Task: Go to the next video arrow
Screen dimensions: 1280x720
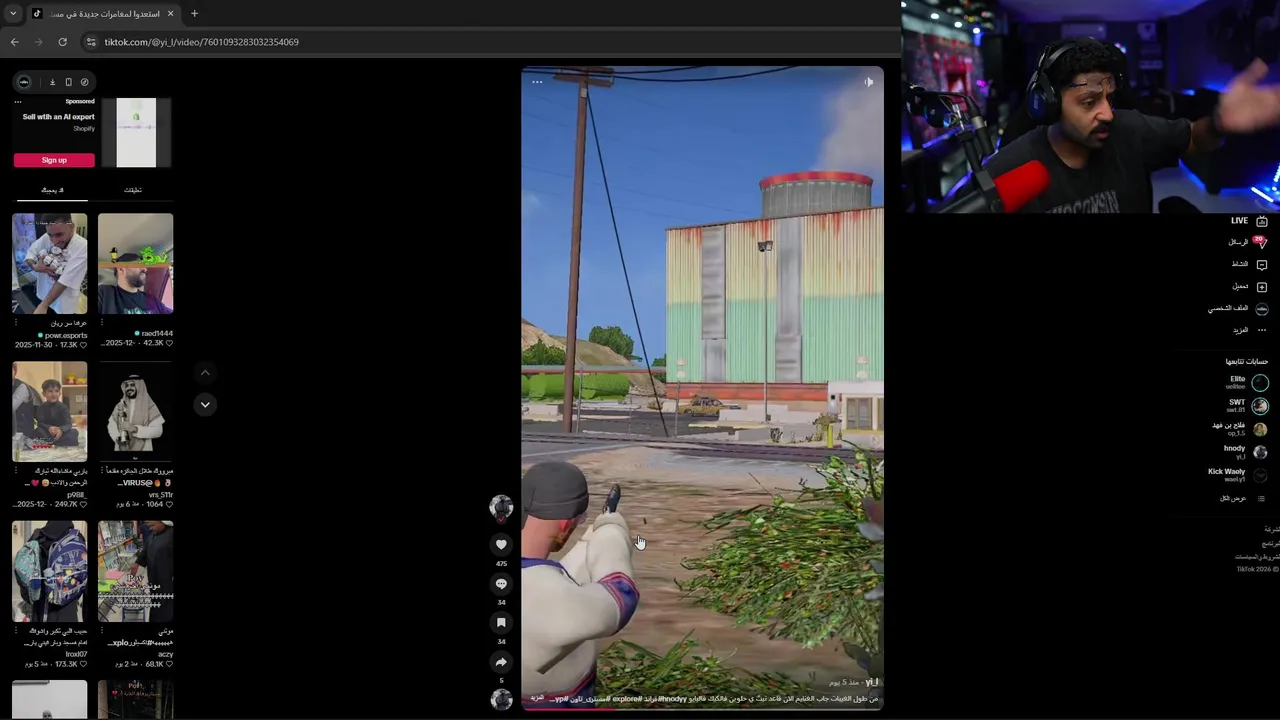Action: [x=205, y=404]
